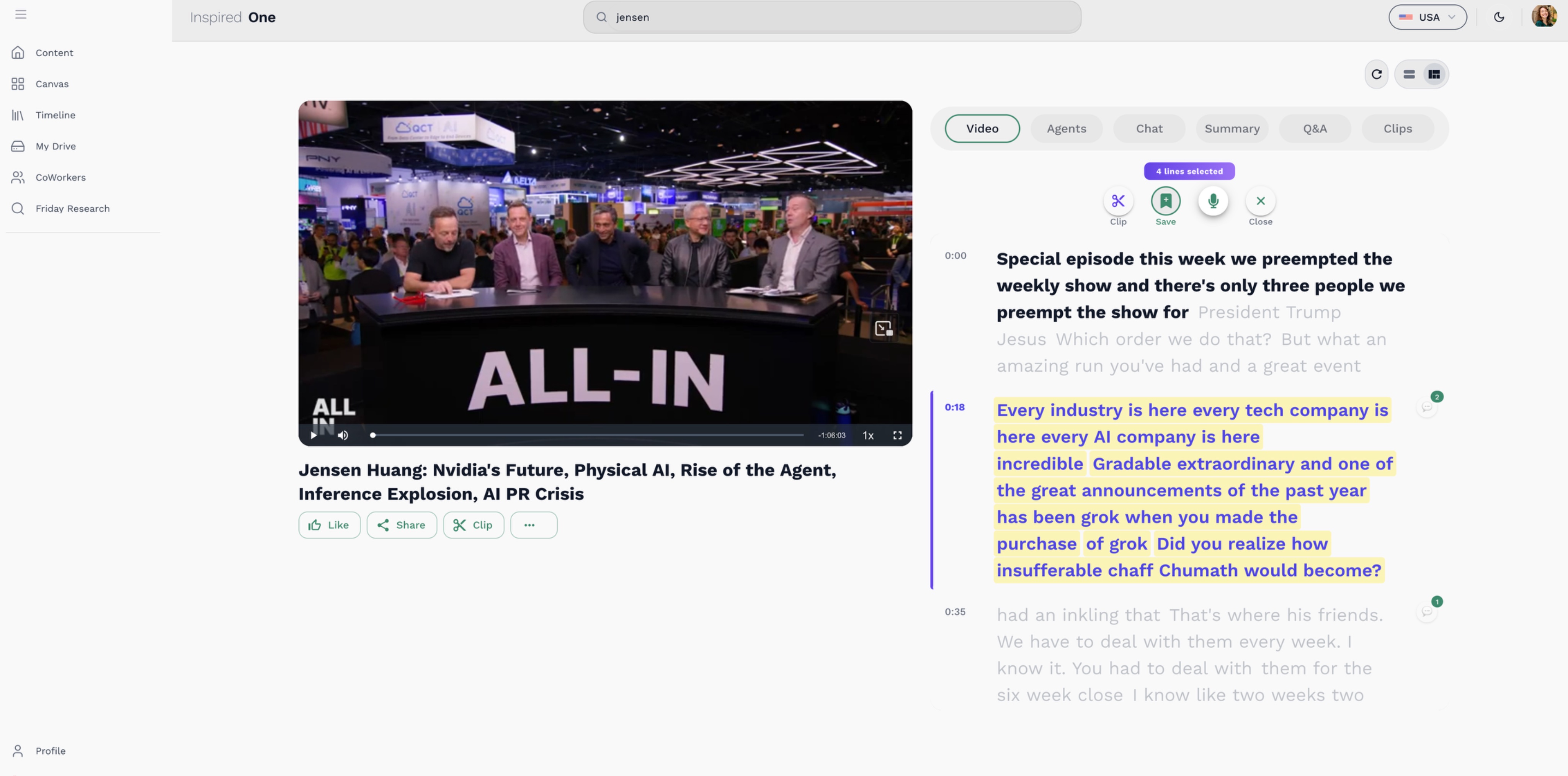This screenshot has width=1568, height=776.
Task: Open comments bubble on 0:18 segment
Action: click(1427, 407)
